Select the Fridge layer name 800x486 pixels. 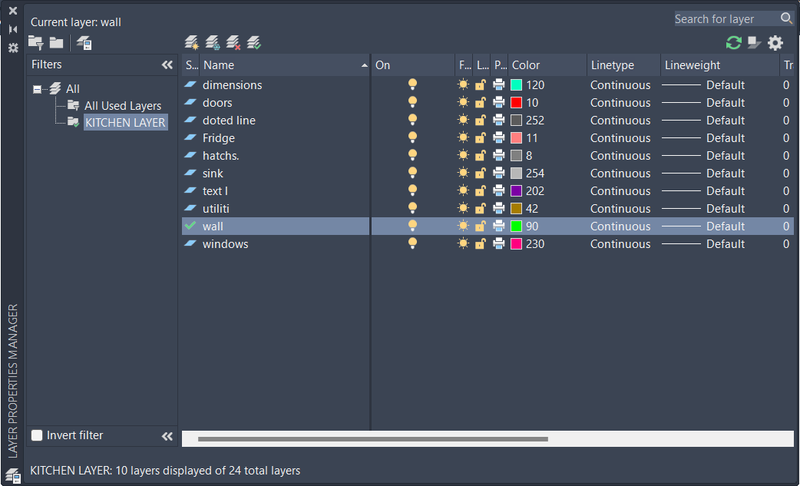218,138
